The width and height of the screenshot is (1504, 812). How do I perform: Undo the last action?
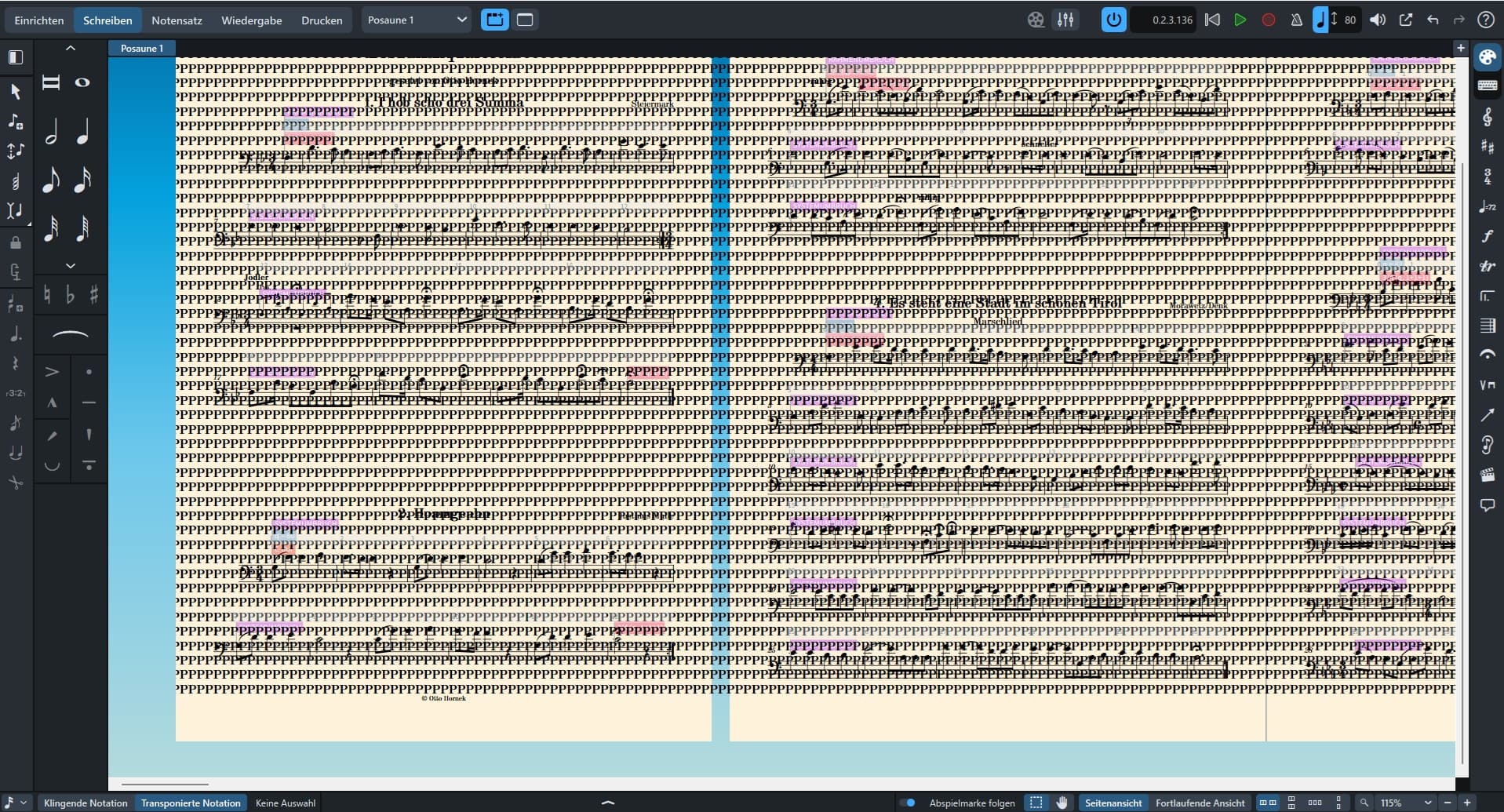(x=1433, y=20)
